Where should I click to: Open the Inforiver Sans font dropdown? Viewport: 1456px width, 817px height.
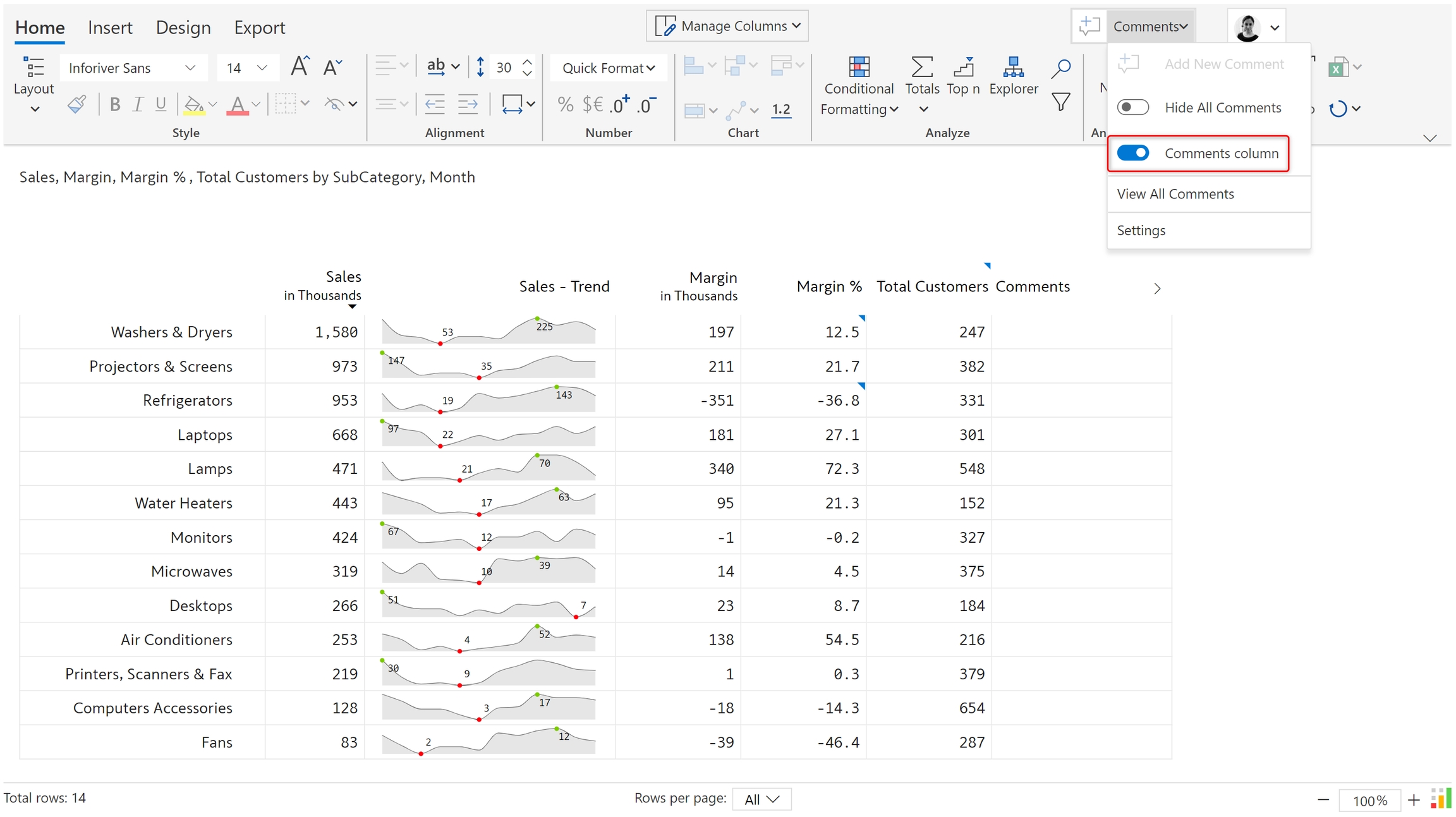click(133, 68)
